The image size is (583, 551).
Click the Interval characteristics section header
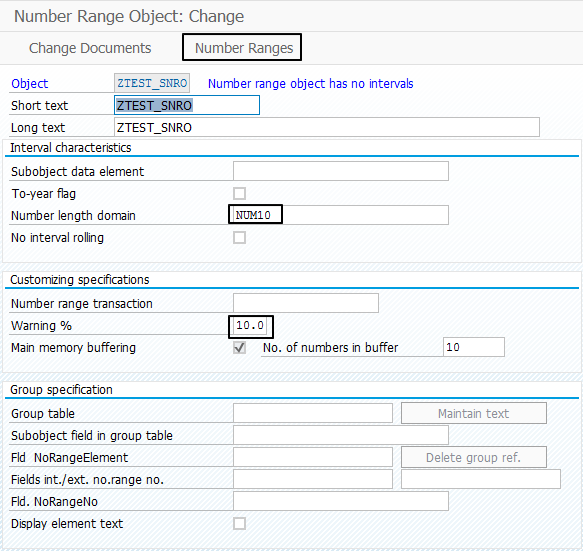71,148
